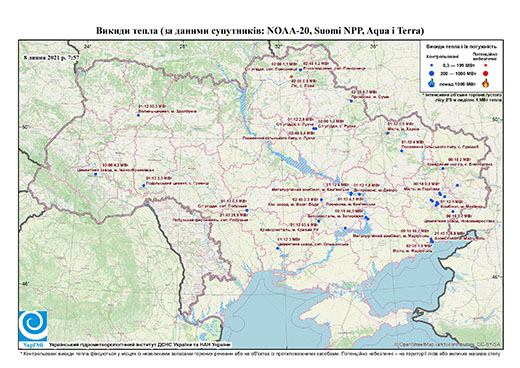Select the blue marker for the Маріуполь metallurgical plant

point(432,240)
